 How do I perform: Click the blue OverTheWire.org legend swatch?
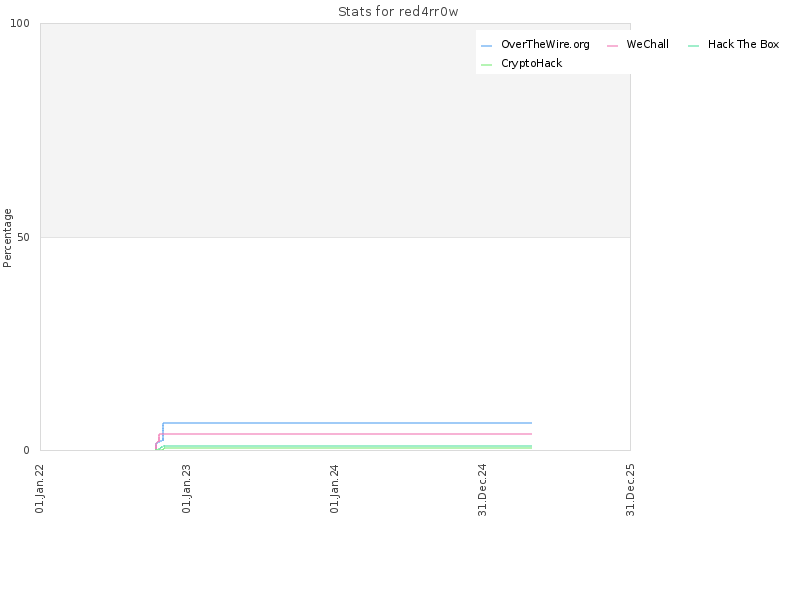point(487,46)
